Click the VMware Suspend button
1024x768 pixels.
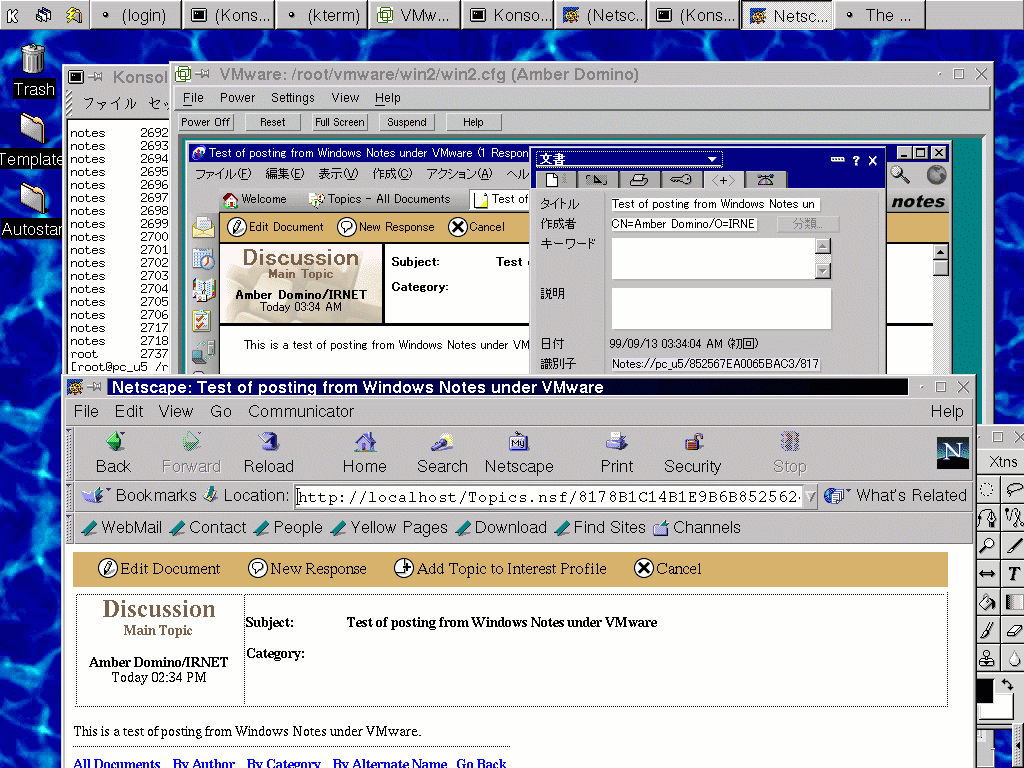[406, 122]
